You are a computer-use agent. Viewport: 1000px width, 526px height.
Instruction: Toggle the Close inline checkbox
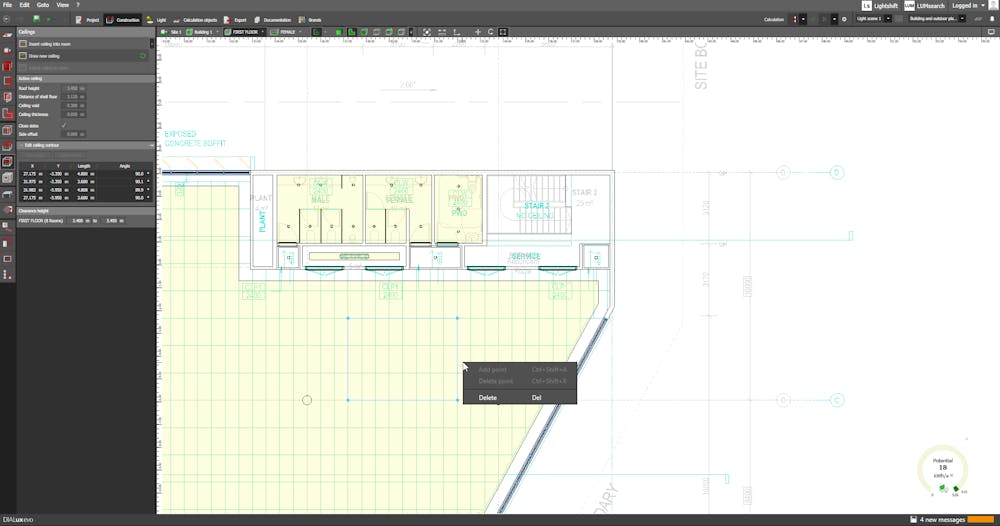coord(64,125)
